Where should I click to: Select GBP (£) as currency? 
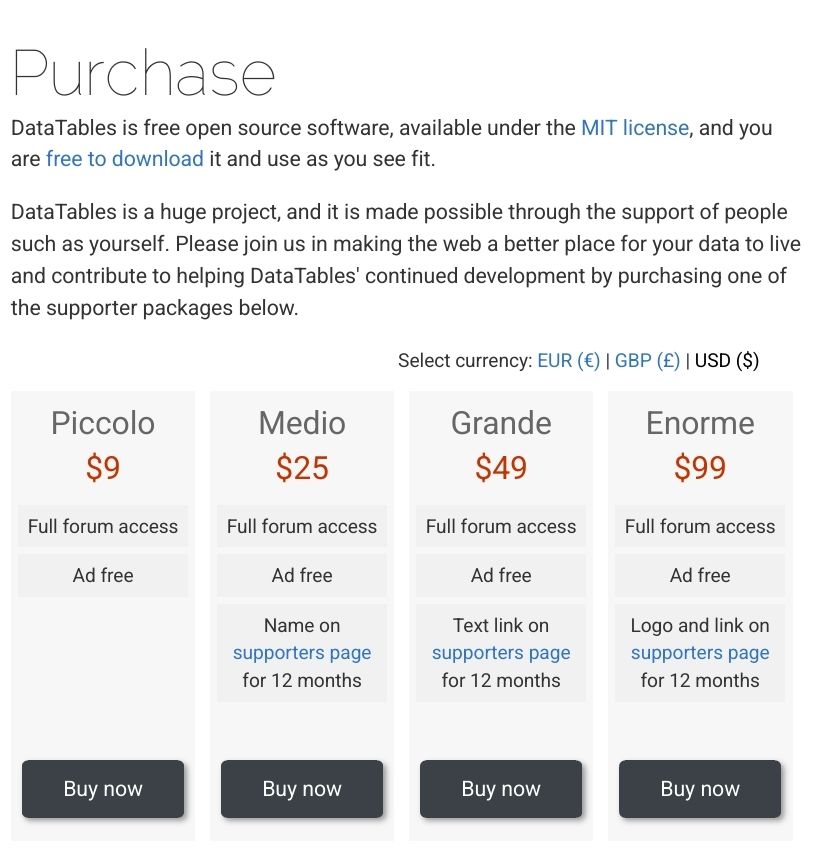[647, 361]
